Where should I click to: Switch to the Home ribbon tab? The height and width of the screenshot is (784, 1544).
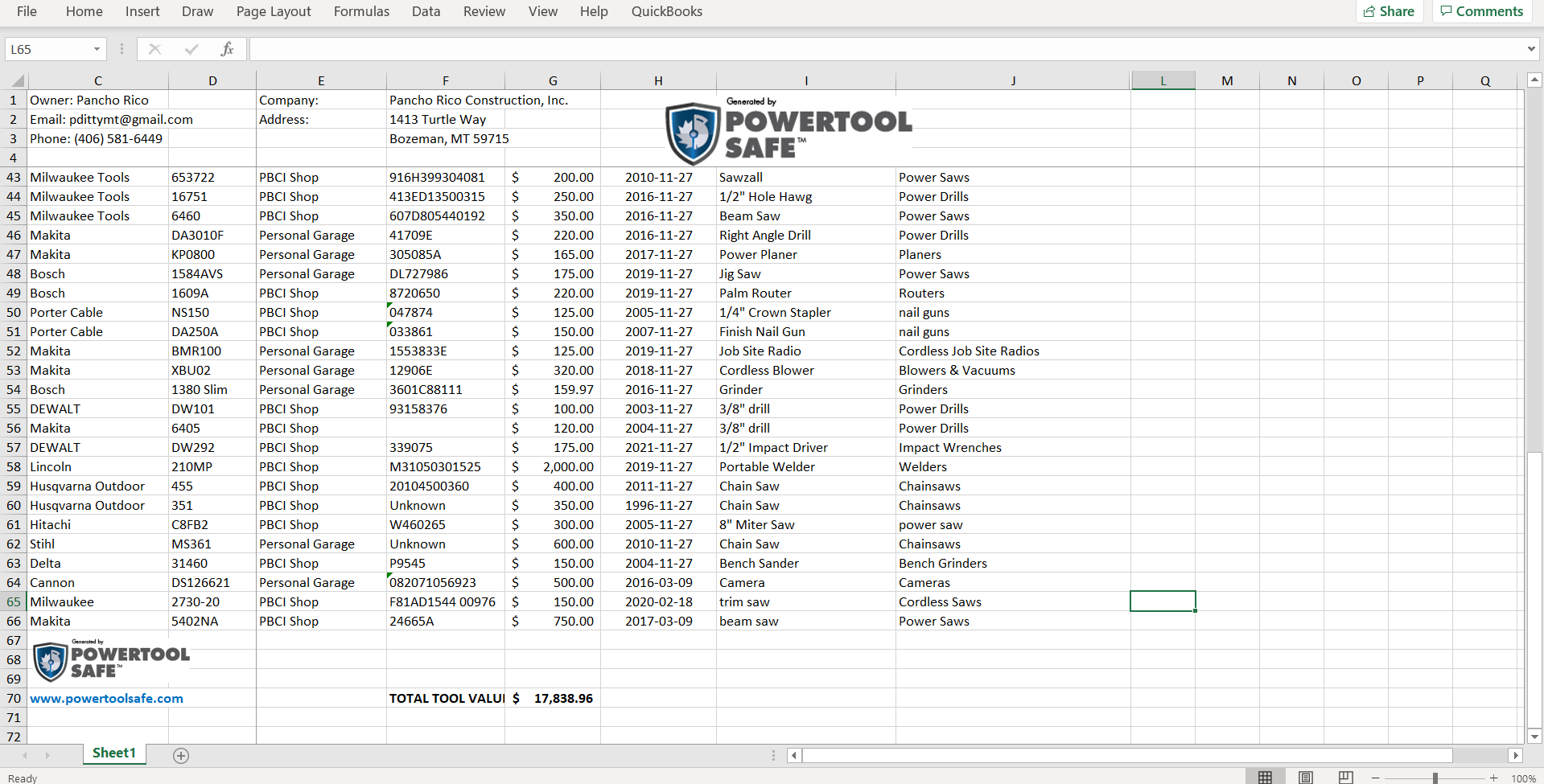tap(84, 11)
